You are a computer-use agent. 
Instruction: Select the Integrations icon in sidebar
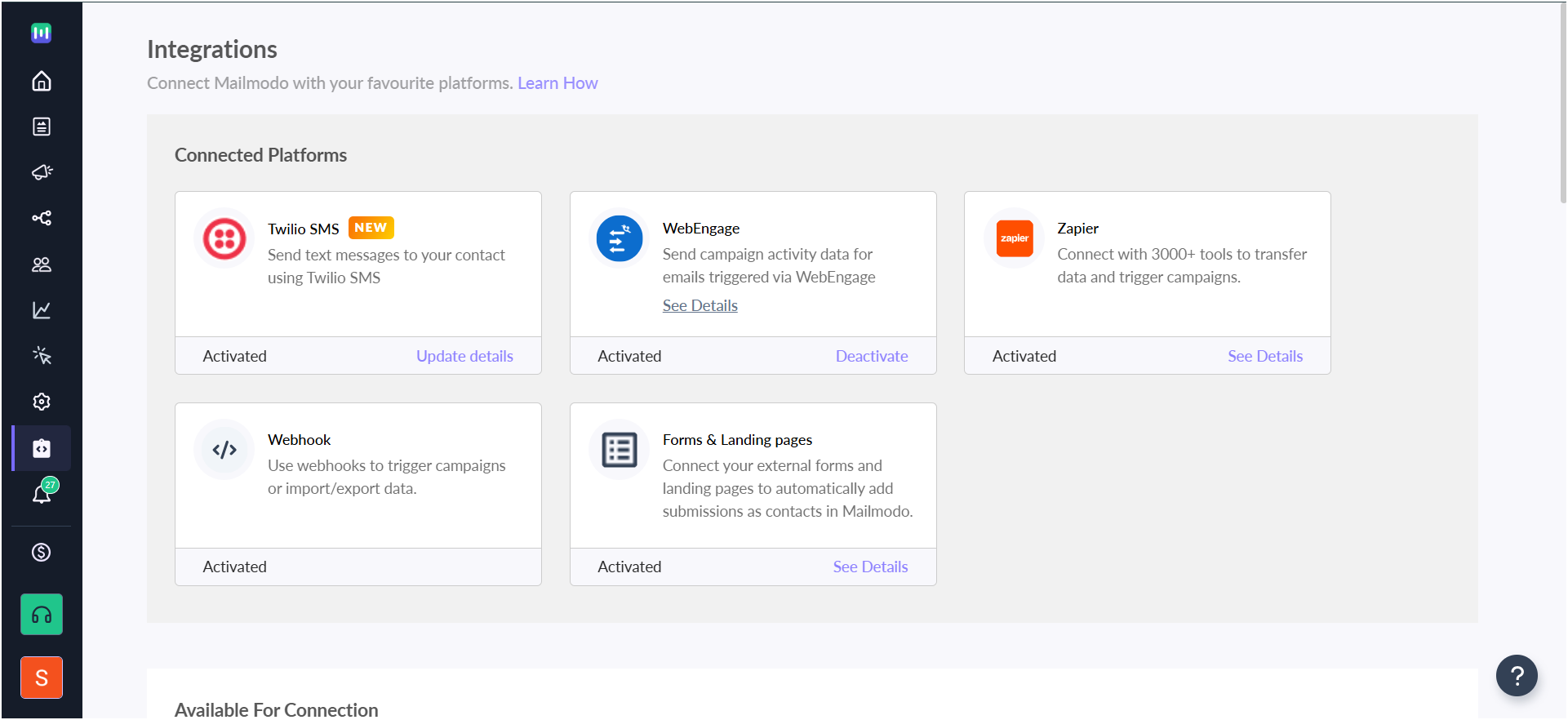[41, 448]
